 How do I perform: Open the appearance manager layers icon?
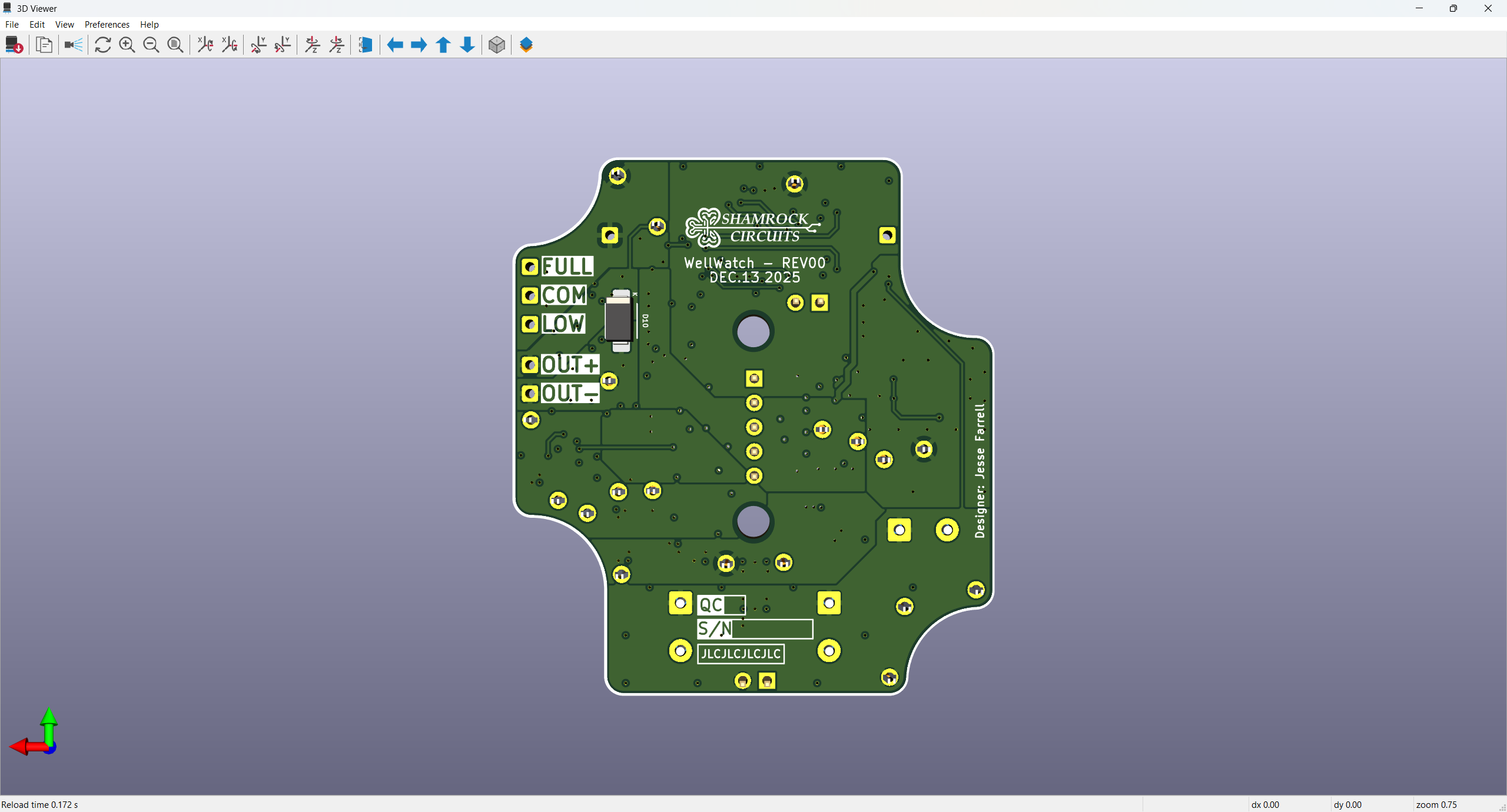(x=526, y=45)
